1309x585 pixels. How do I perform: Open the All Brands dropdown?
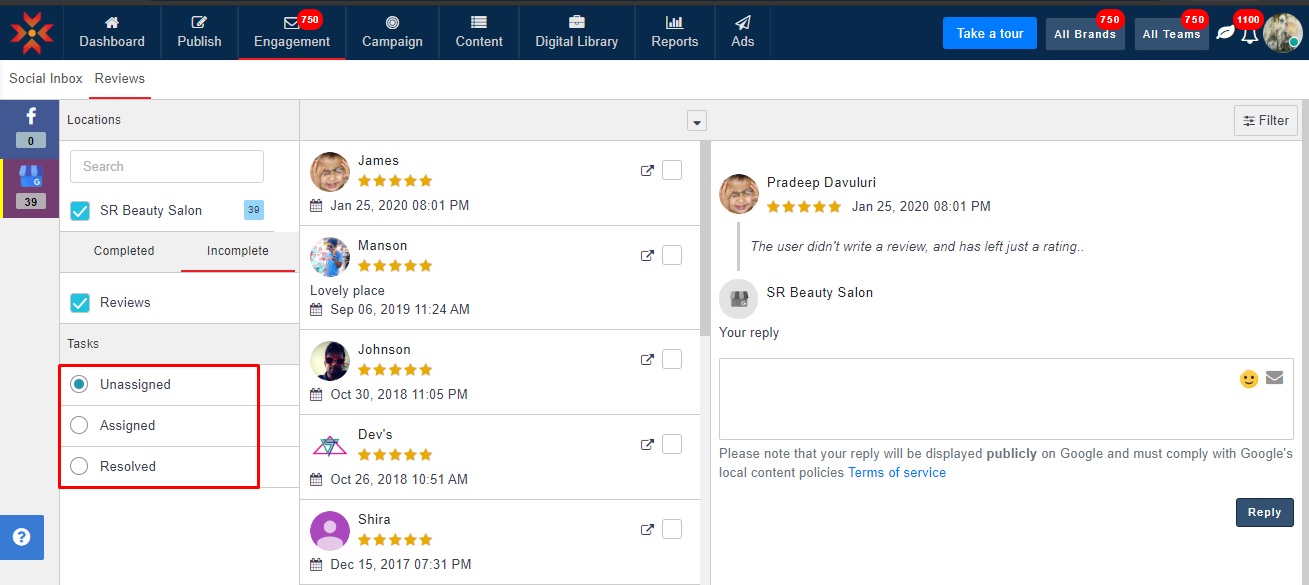pos(1084,34)
